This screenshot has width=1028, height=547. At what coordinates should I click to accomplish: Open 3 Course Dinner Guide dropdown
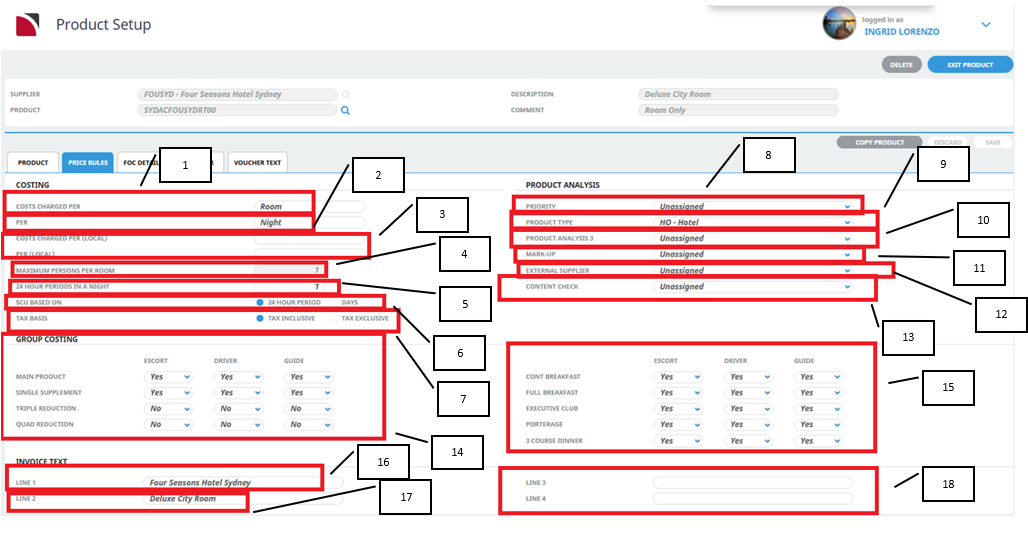coord(819,441)
